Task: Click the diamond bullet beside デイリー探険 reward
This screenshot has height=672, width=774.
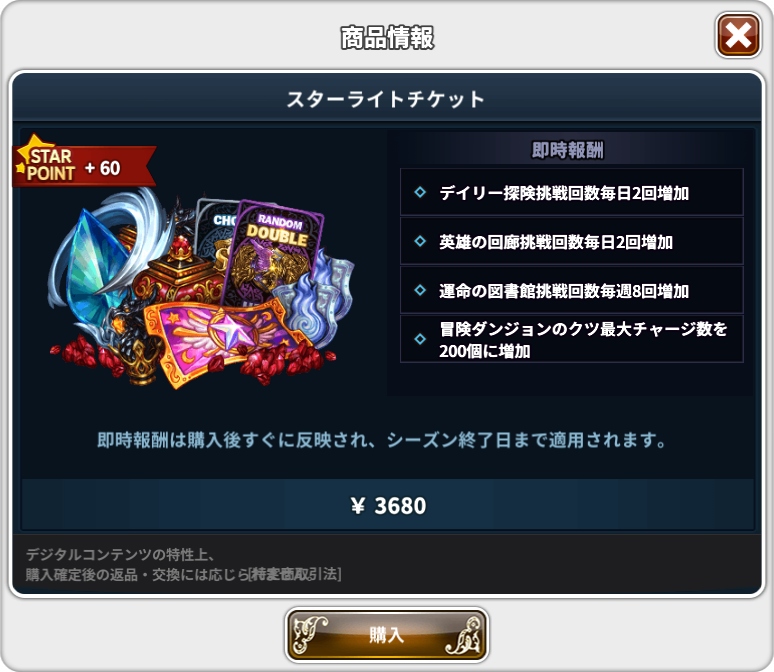Action: pyautogui.click(x=420, y=192)
